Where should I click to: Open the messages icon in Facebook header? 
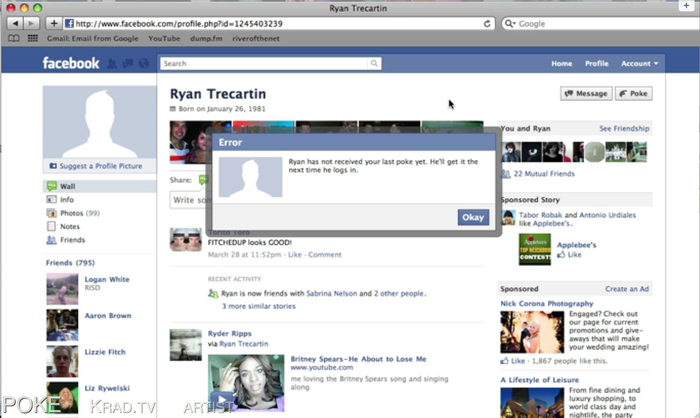[x=128, y=64]
